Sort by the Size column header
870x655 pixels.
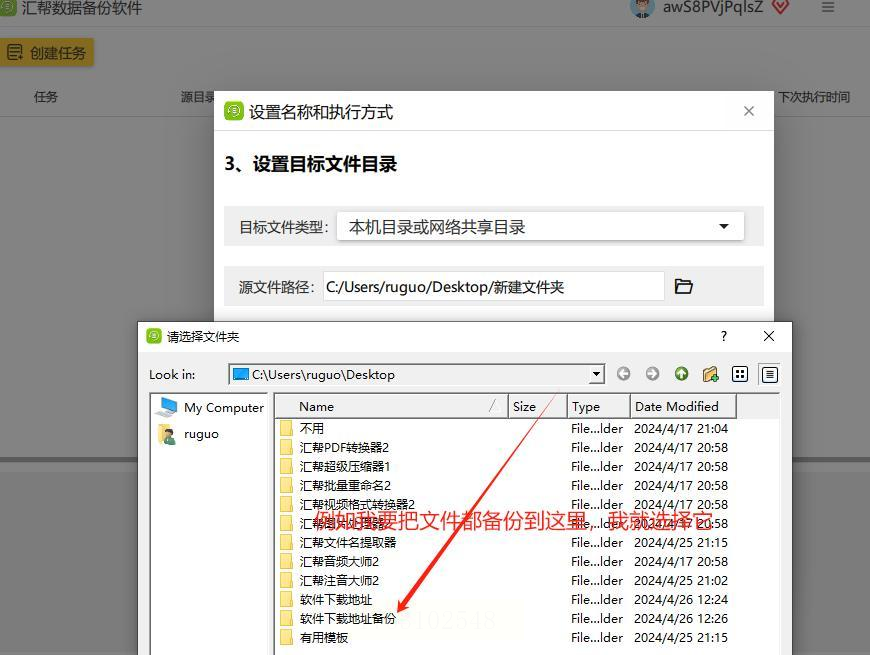[537, 407]
